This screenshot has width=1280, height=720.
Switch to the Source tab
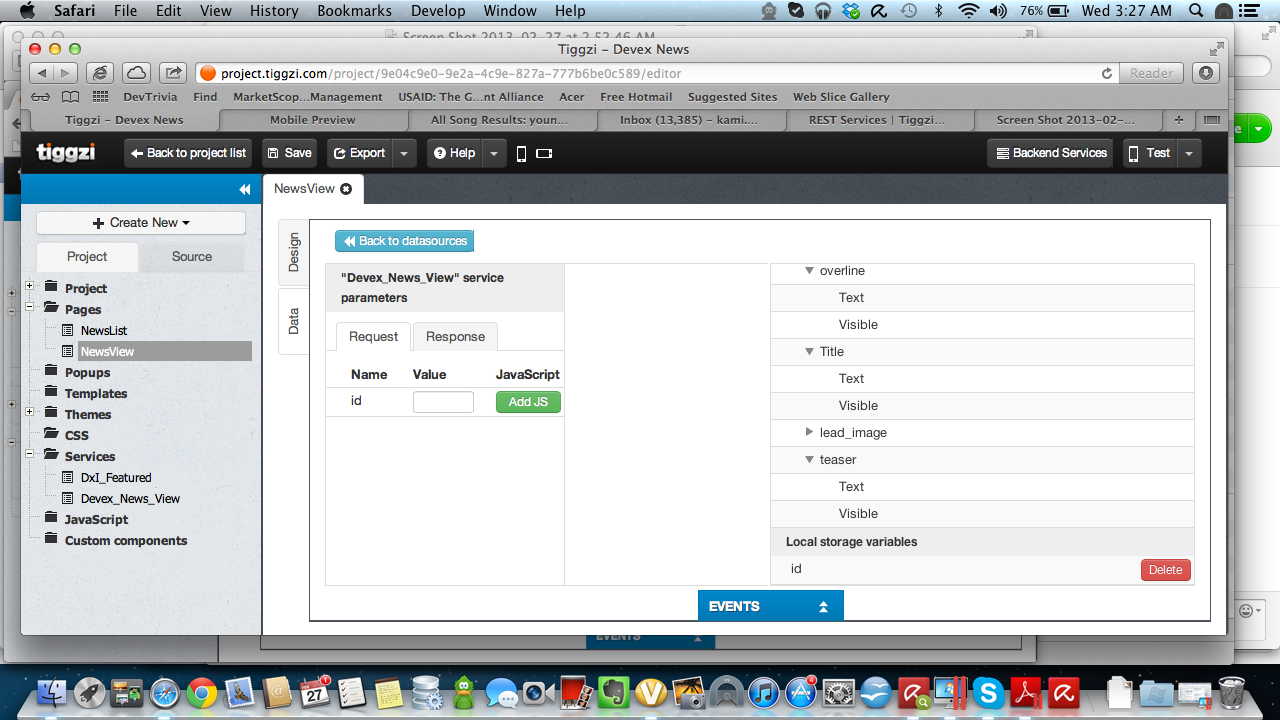(191, 257)
